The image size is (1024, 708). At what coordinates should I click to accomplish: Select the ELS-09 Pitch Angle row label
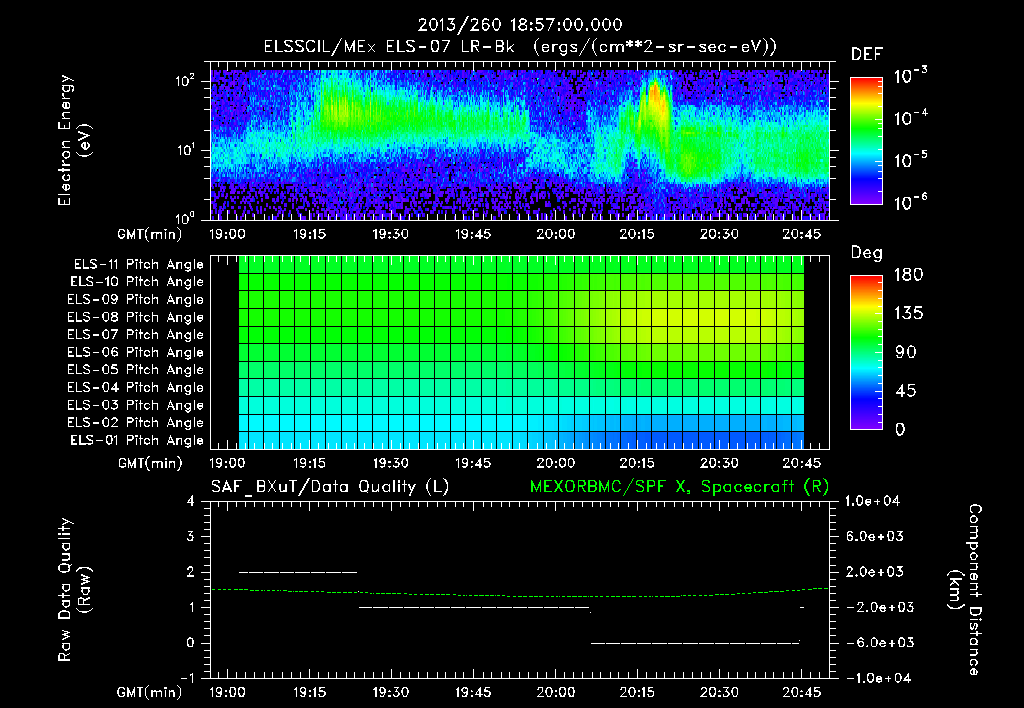click(x=136, y=300)
